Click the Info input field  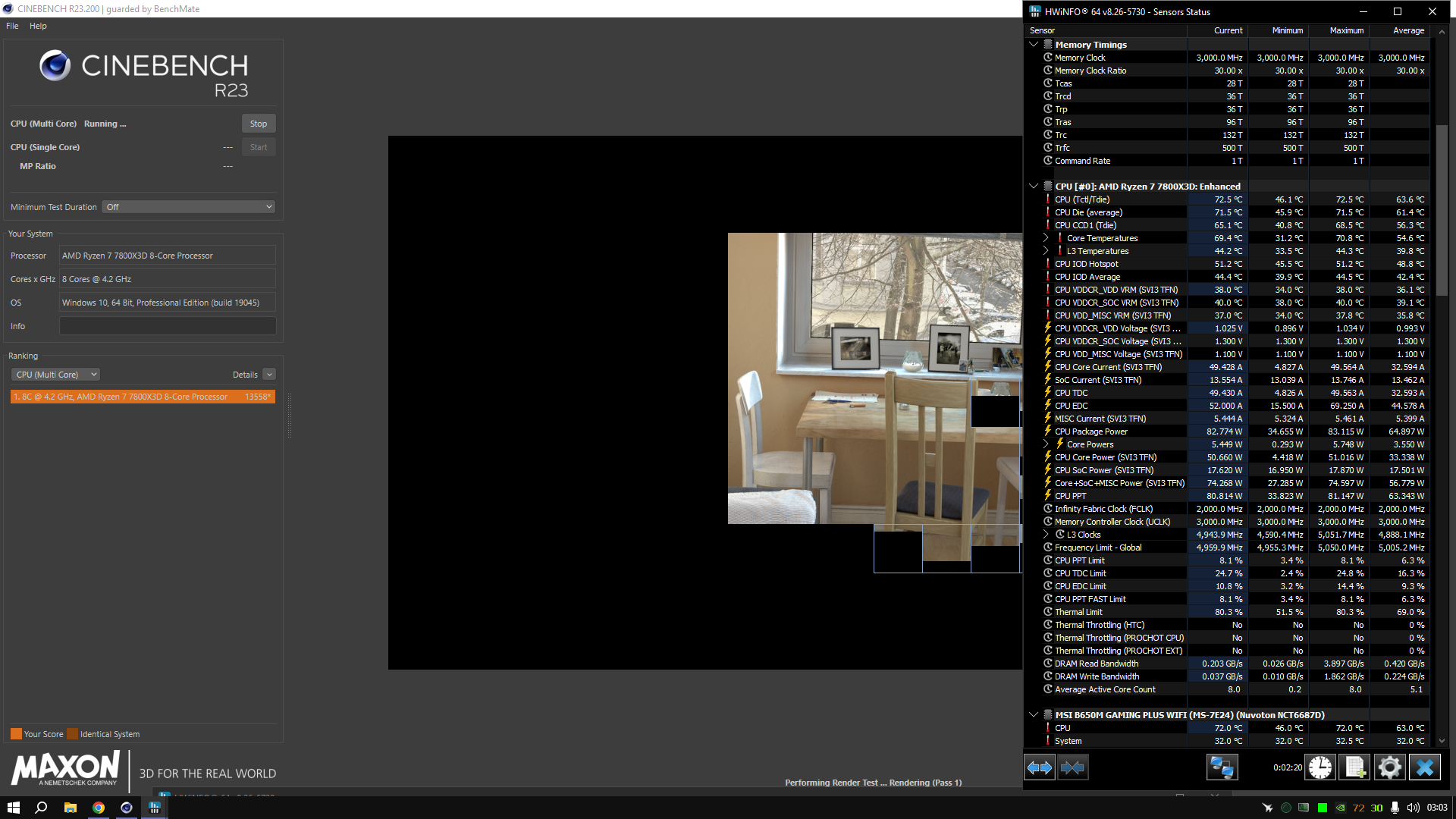pyautogui.click(x=168, y=326)
